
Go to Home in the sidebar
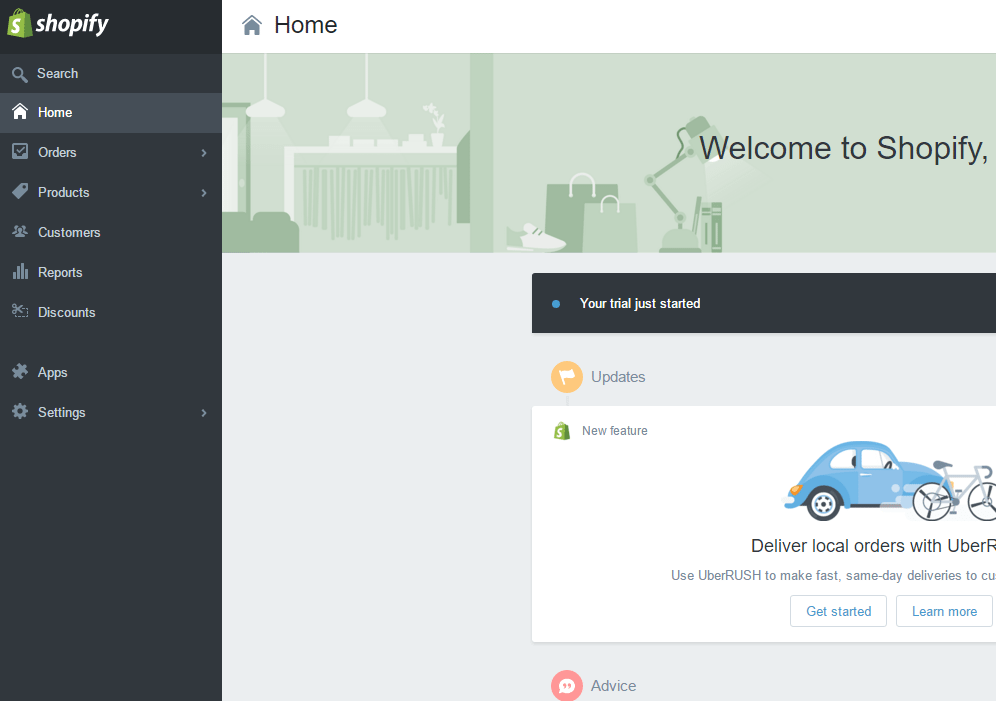coord(111,113)
